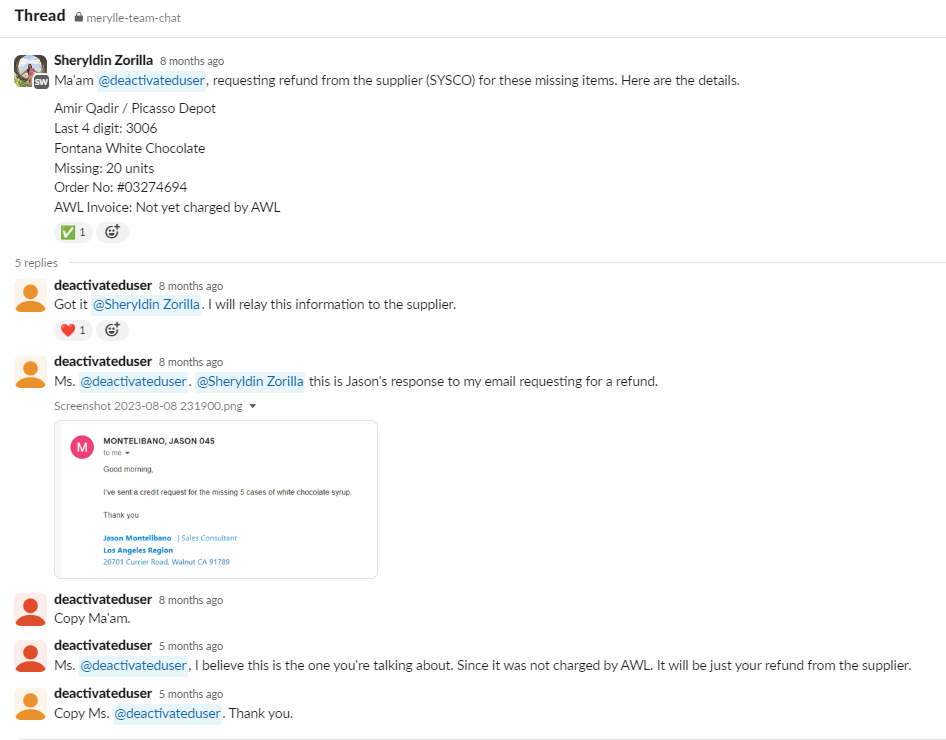Click the '8 months ago' timestamp of first message
This screenshot has width=946, height=740.
click(x=192, y=61)
